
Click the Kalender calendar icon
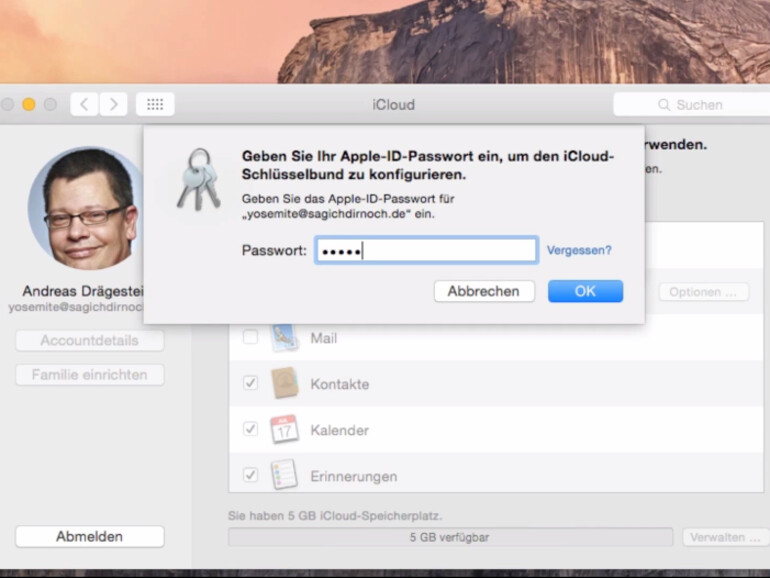(284, 429)
